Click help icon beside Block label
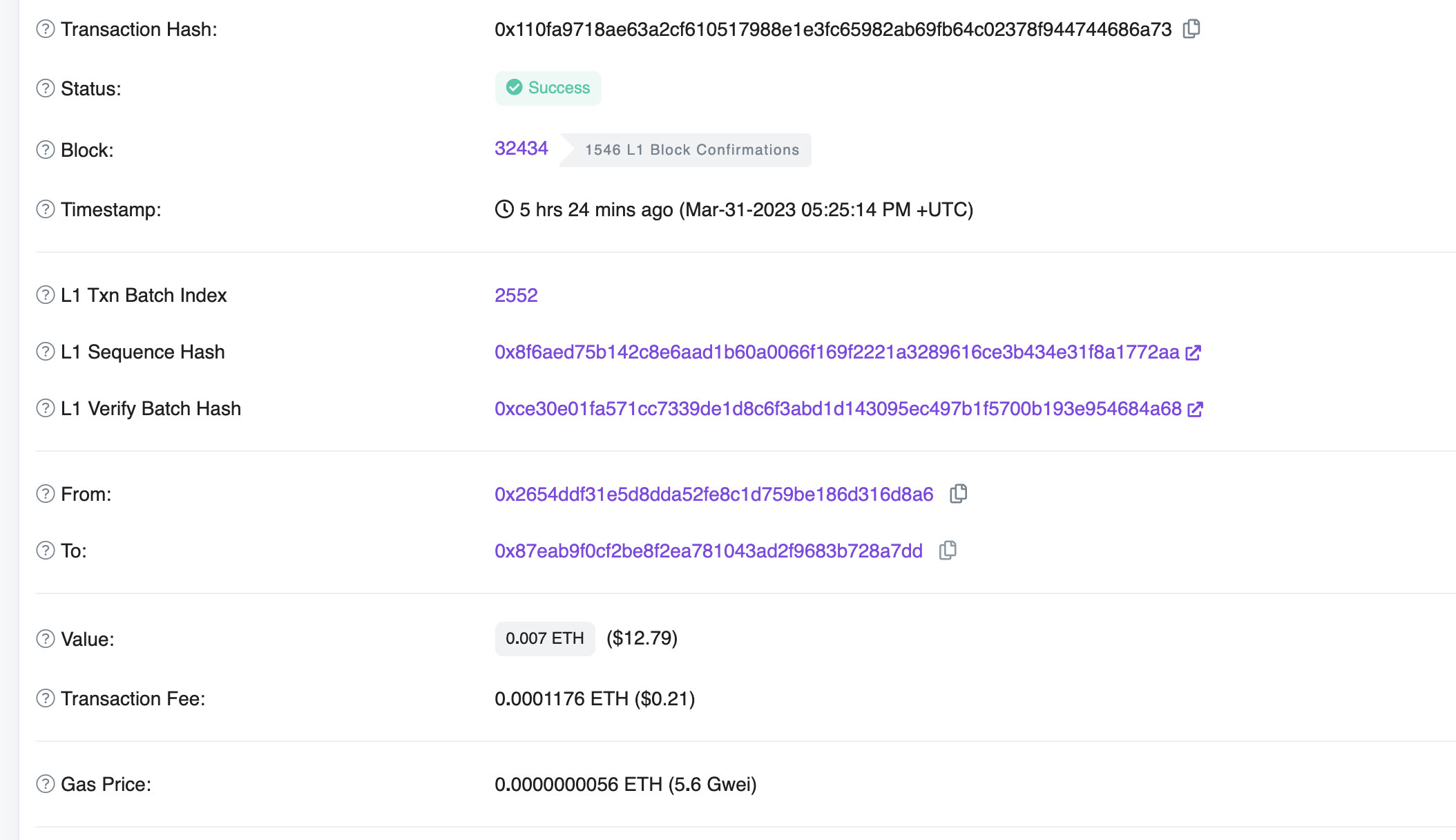The image size is (1456, 840). (x=46, y=150)
